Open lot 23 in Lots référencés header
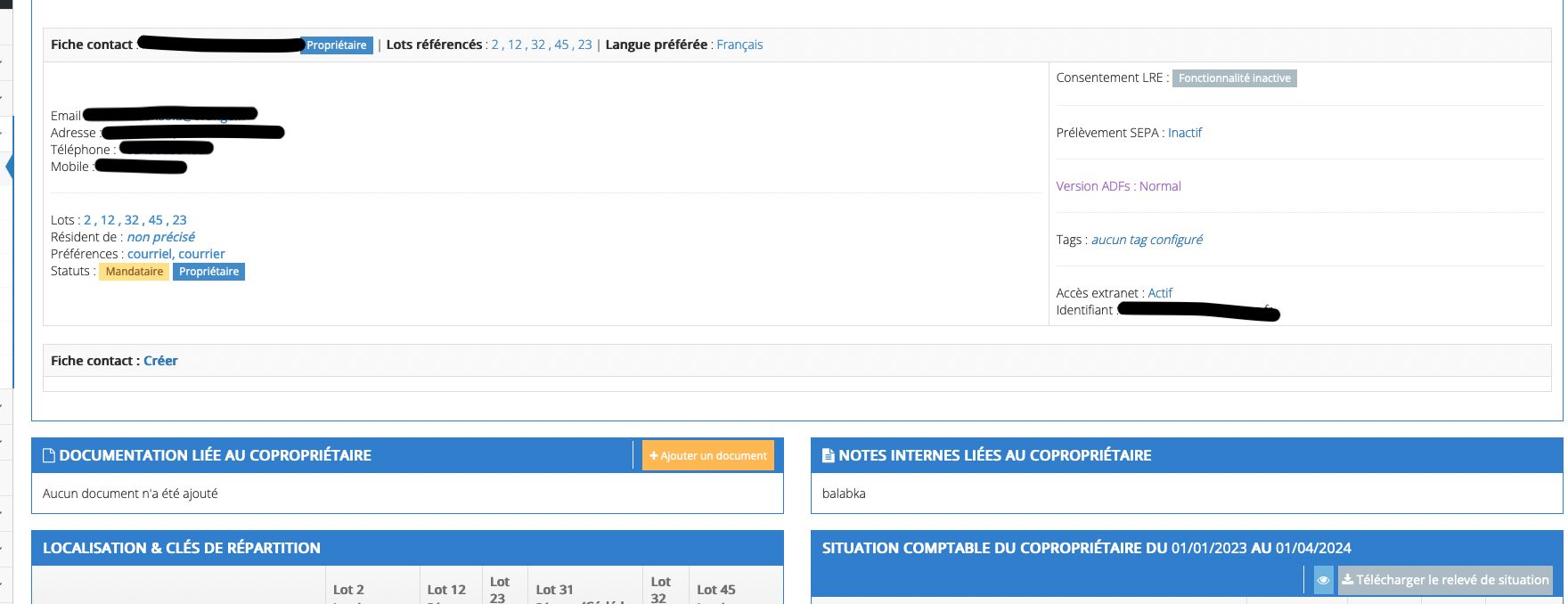 point(584,45)
